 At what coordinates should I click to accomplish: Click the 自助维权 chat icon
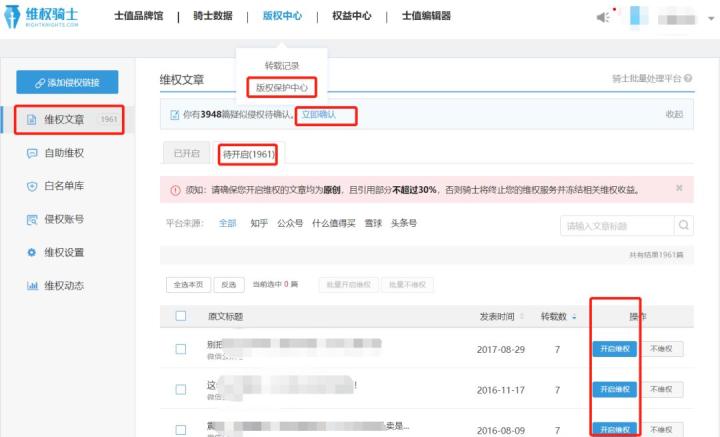(x=32, y=153)
